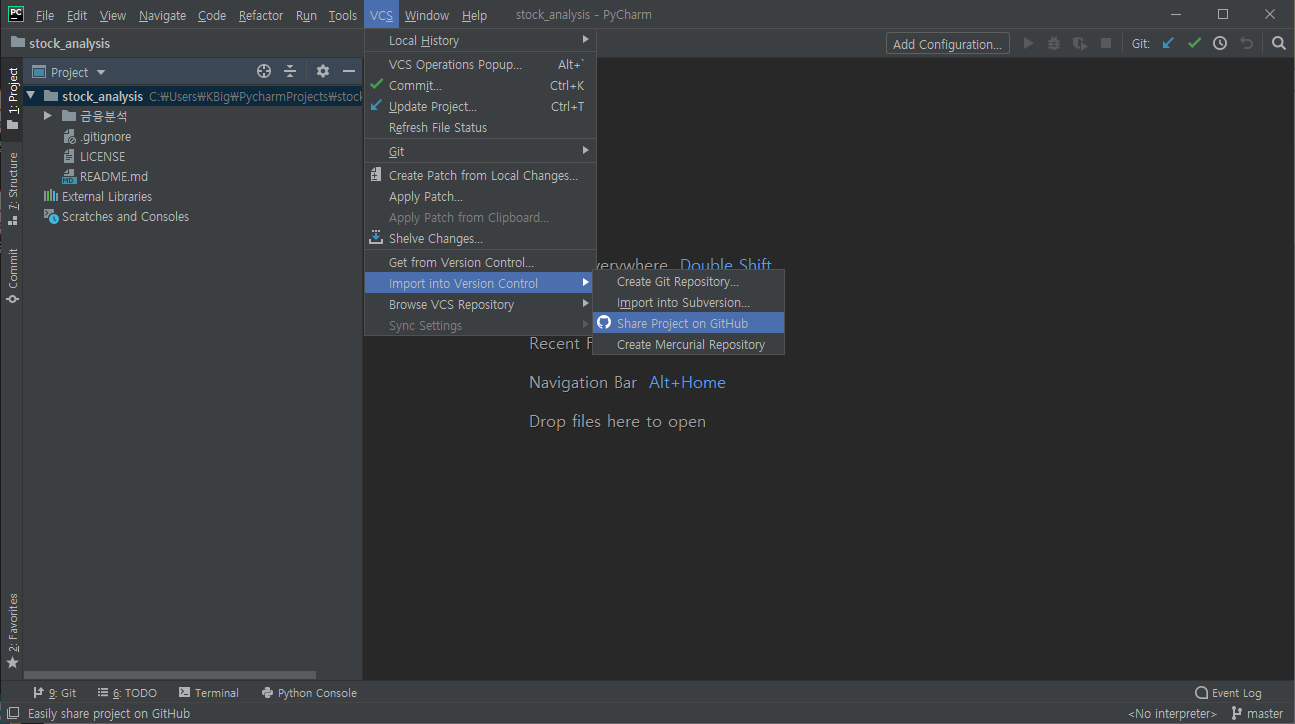
Task: Click the Git rollback arrow icon
Action: coord(1246,43)
